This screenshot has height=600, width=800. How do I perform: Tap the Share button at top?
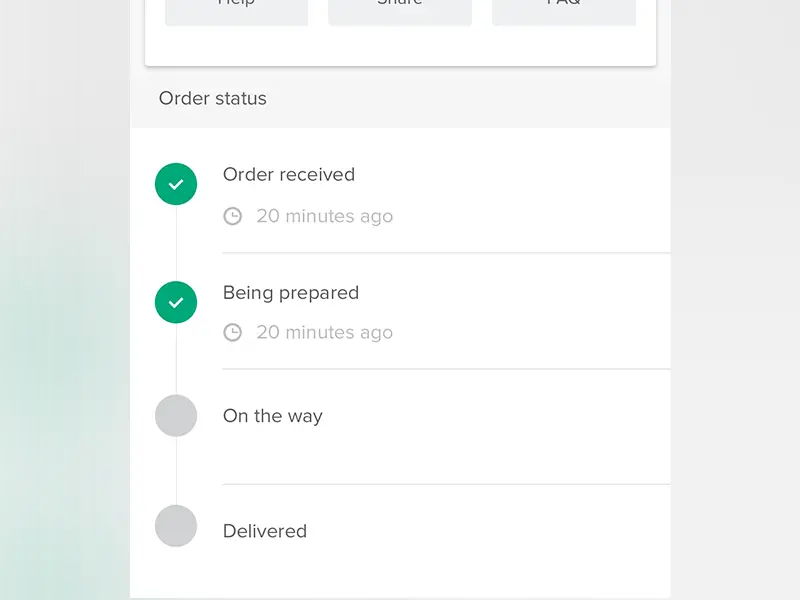[400, 10]
